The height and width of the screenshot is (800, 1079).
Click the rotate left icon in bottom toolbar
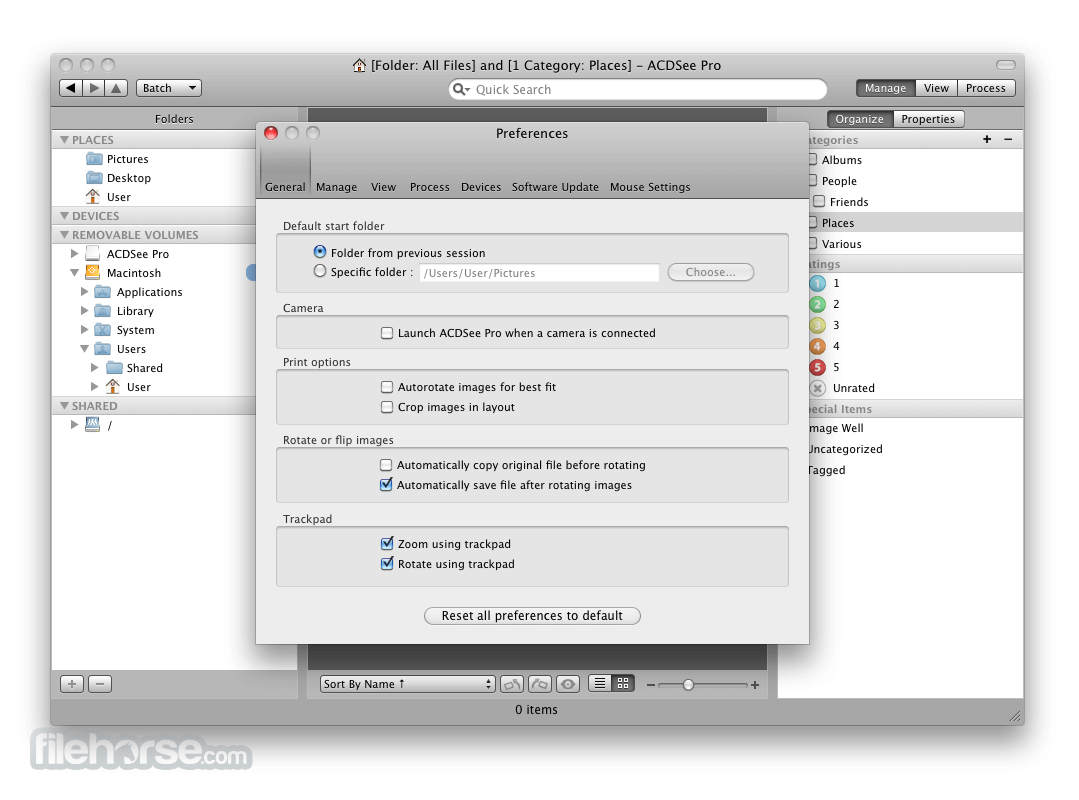(512, 684)
